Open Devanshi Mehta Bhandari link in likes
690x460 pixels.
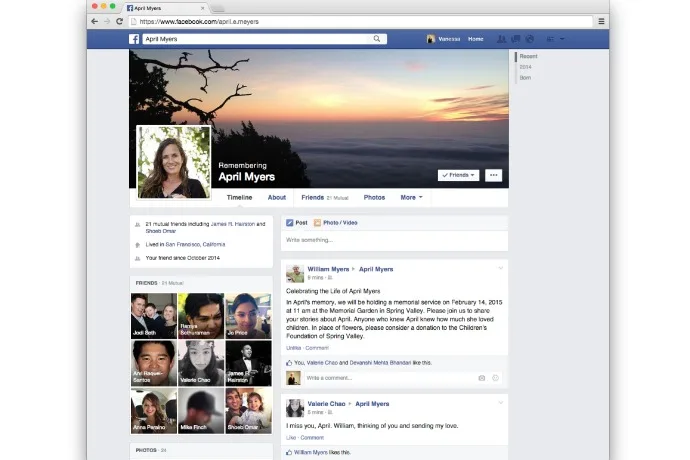click(x=380, y=363)
